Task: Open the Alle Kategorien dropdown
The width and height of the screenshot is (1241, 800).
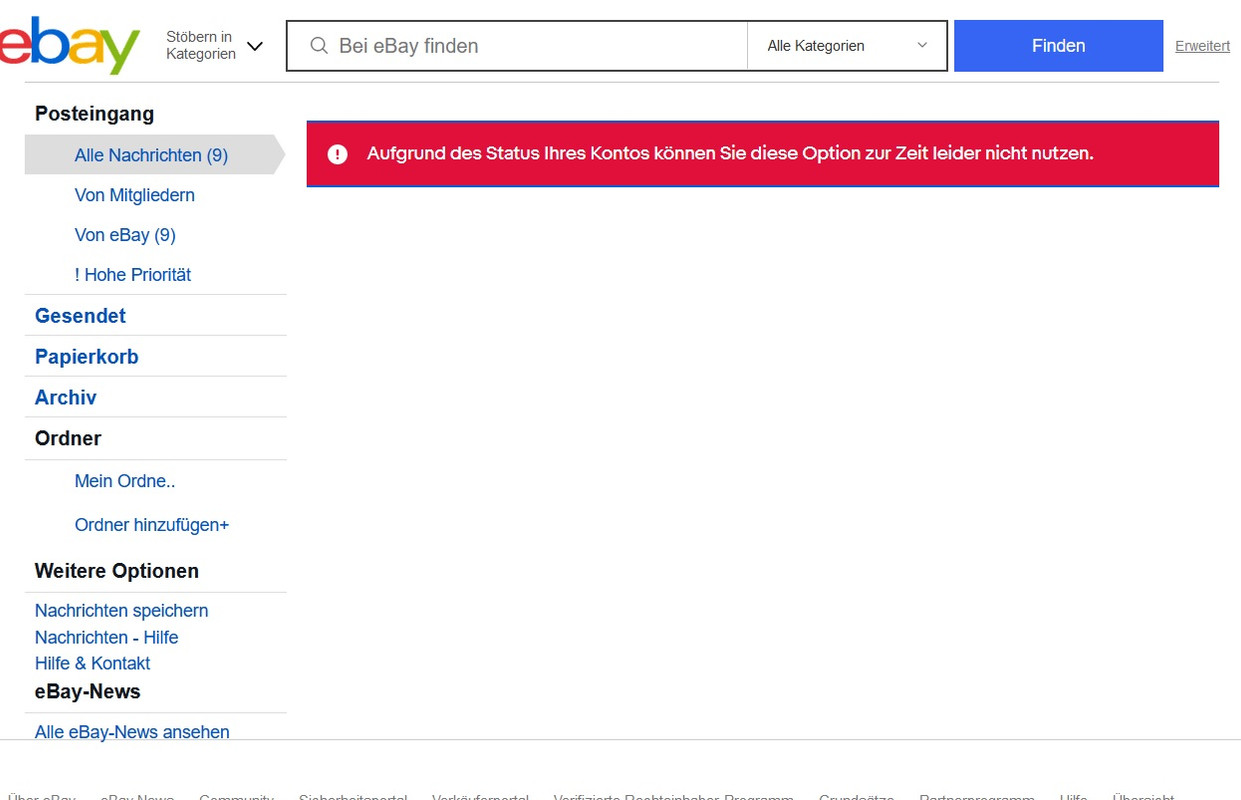Action: pos(847,46)
